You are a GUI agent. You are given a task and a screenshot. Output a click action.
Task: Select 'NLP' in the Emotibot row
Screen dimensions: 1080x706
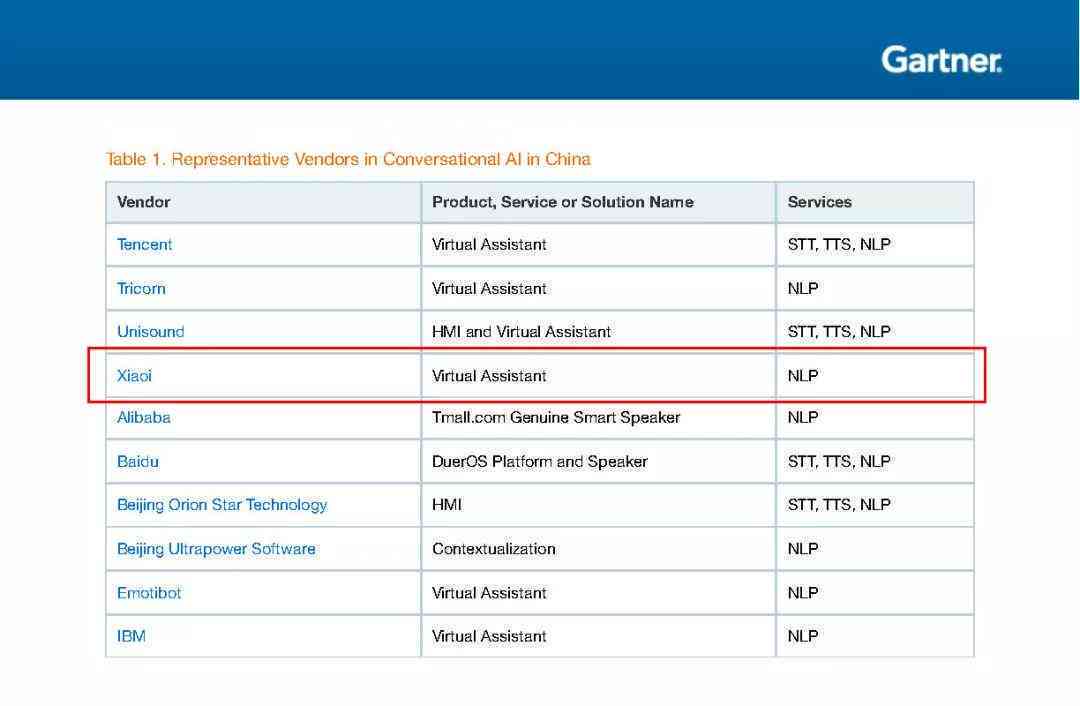point(803,593)
